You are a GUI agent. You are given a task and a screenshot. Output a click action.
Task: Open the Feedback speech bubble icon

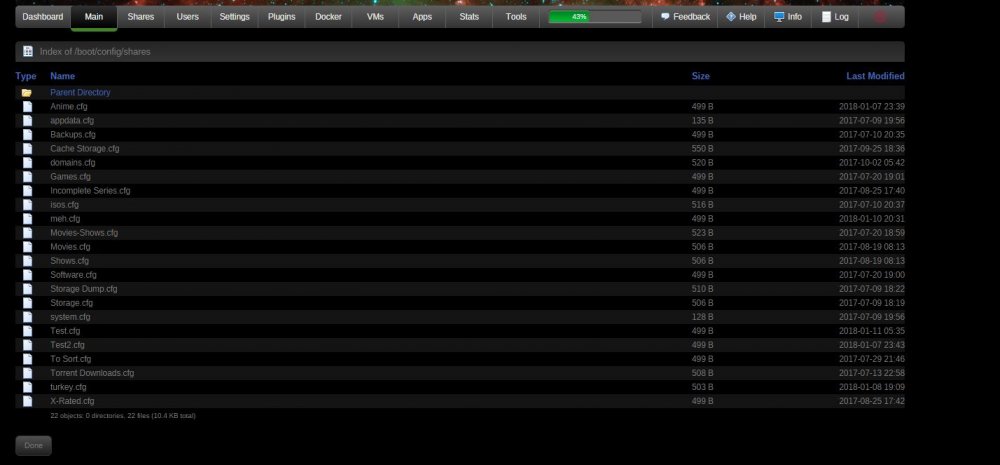coord(665,17)
